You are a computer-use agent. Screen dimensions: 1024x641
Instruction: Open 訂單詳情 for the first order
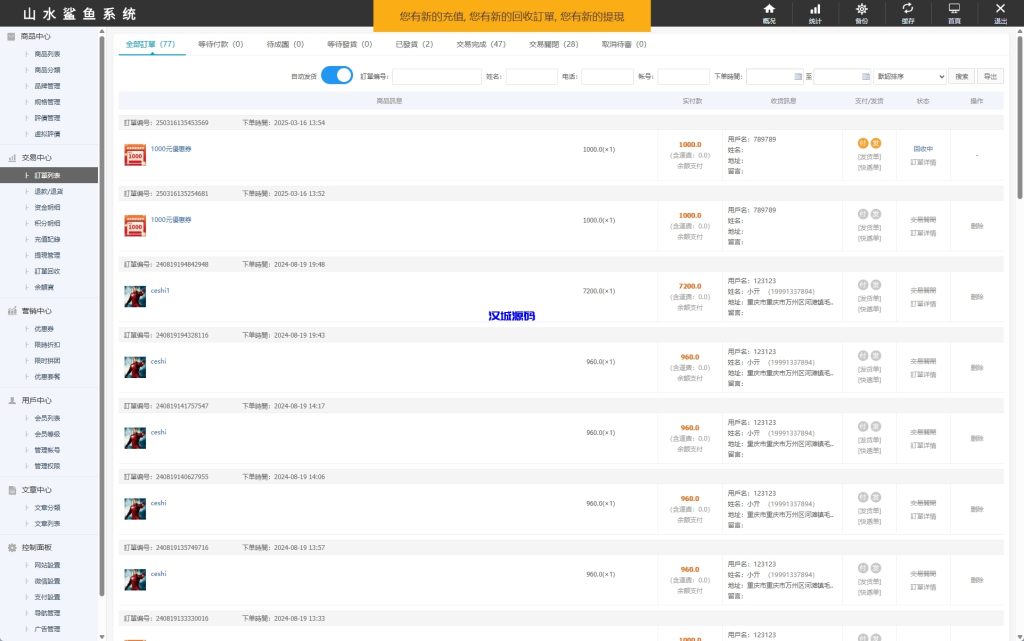point(924,162)
